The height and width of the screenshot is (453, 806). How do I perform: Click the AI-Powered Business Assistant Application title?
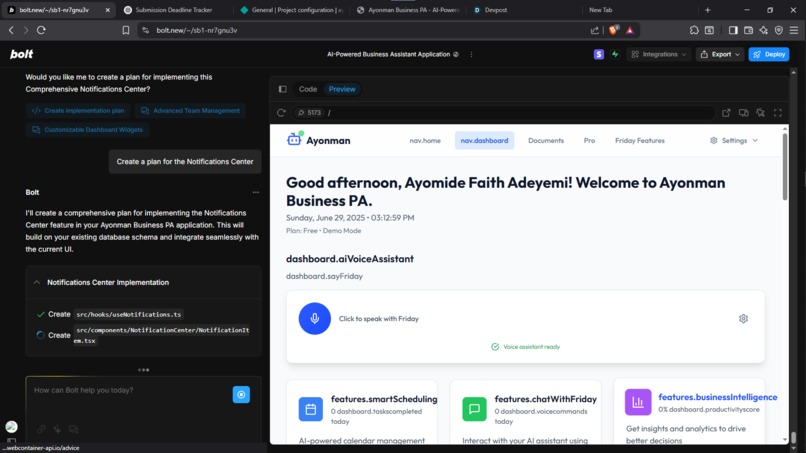[x=389, y=54]
